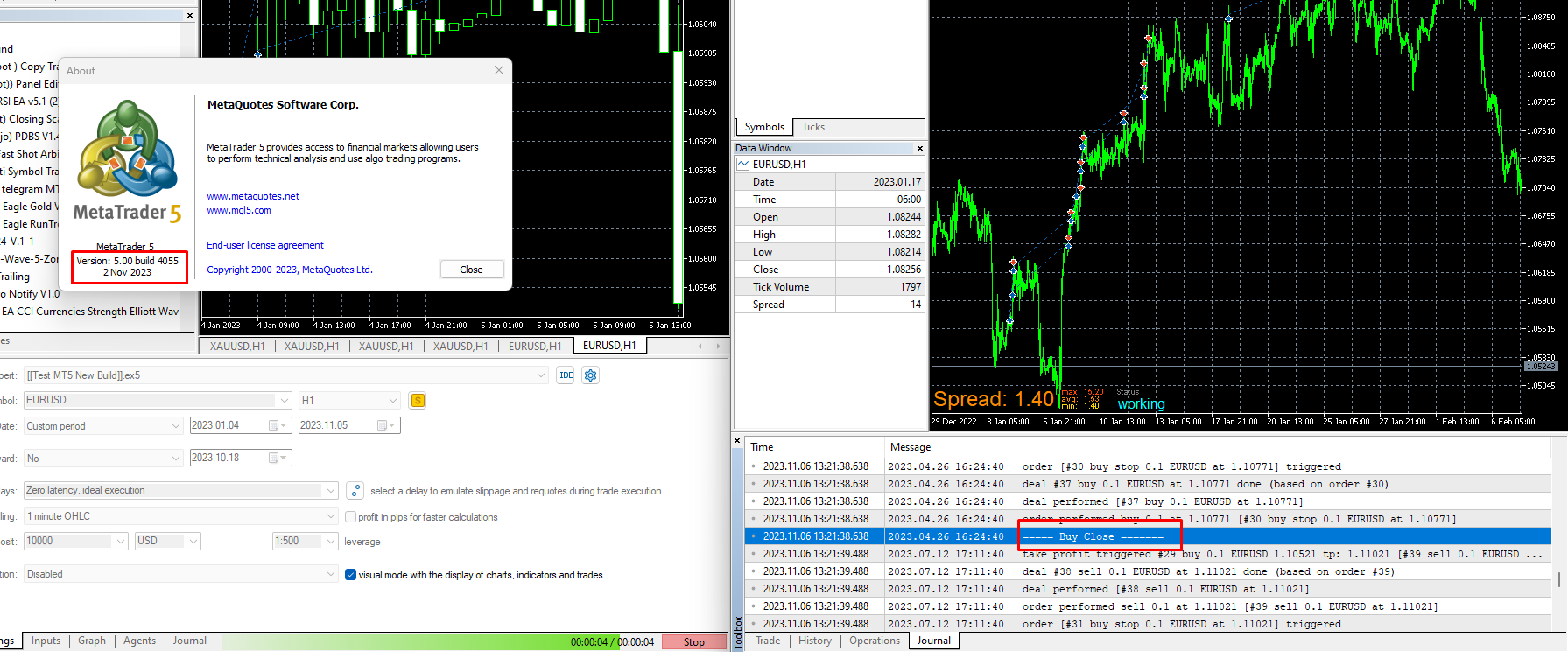This screenshot has width=1568, height=652.
Task: Open the end date calendar picker 2023.11.05
Action: tap(387, 425)
